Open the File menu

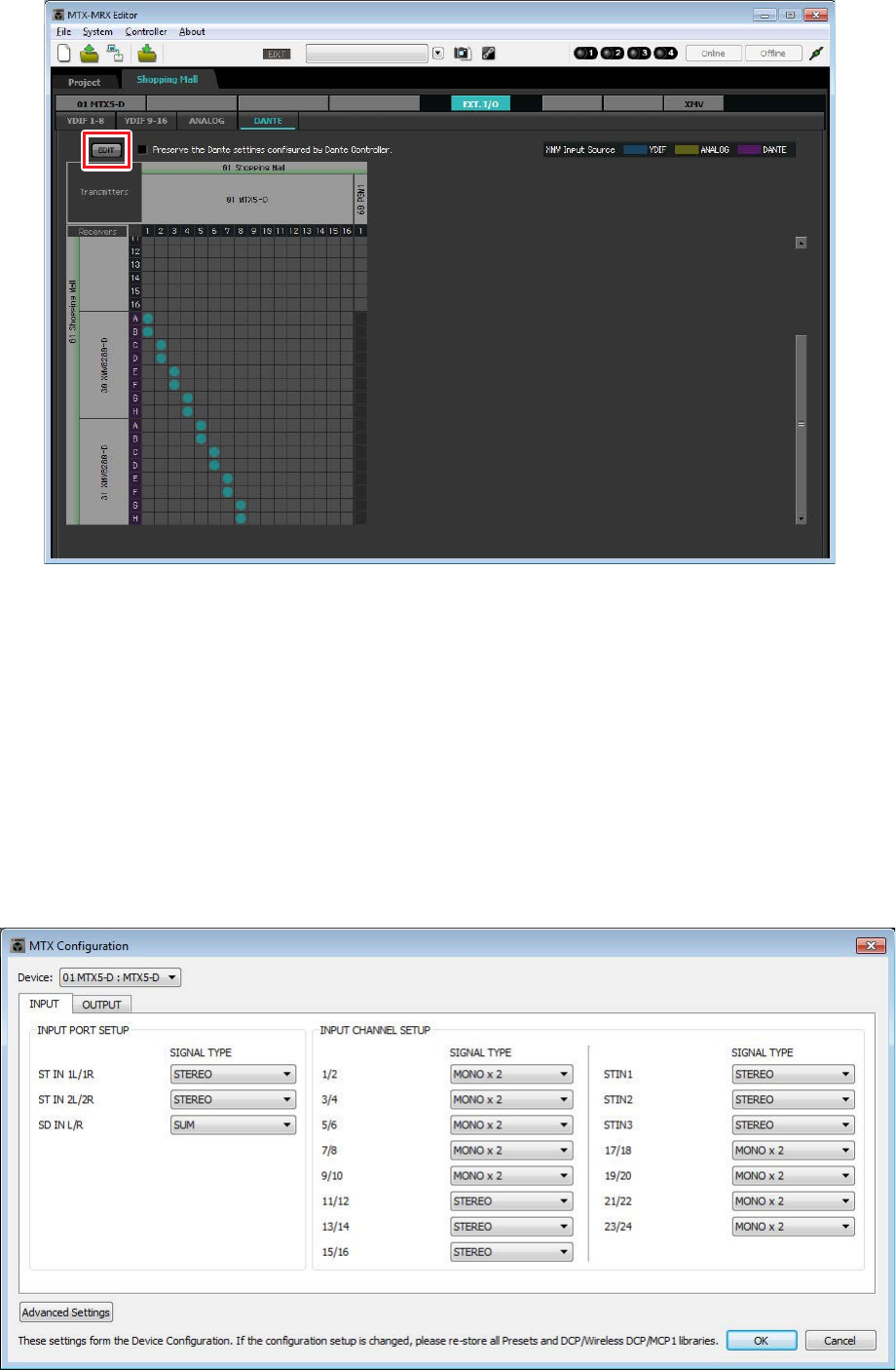(63, 32)
